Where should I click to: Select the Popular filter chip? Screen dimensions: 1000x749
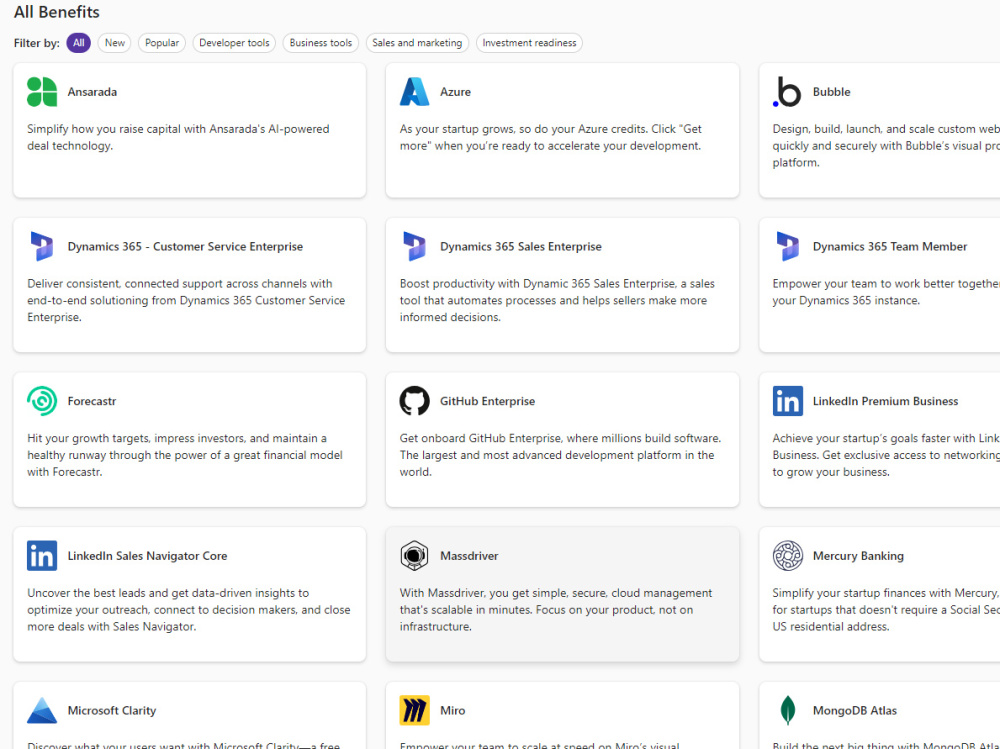tap(162, 43)
